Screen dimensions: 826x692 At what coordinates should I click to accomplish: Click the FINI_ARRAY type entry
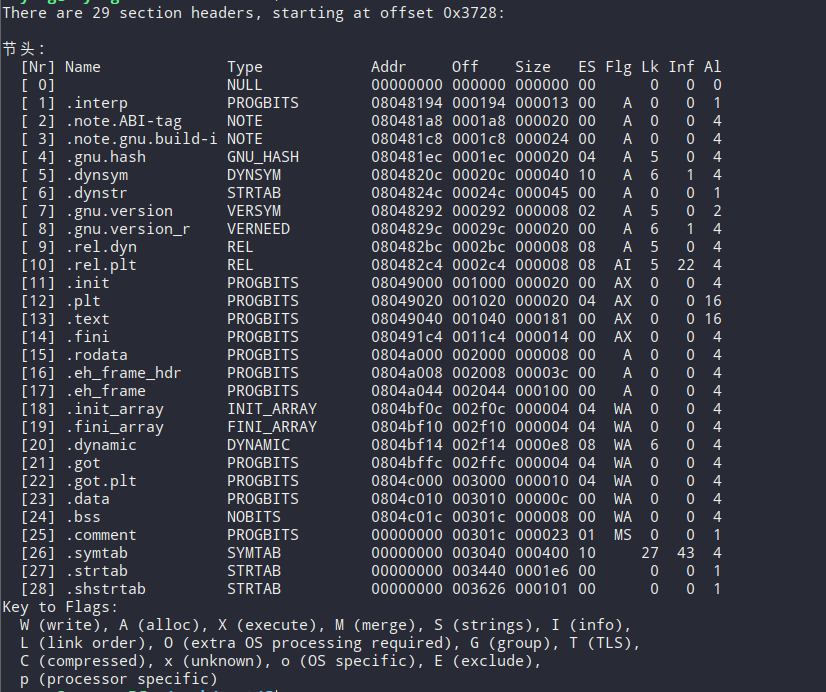271,427
